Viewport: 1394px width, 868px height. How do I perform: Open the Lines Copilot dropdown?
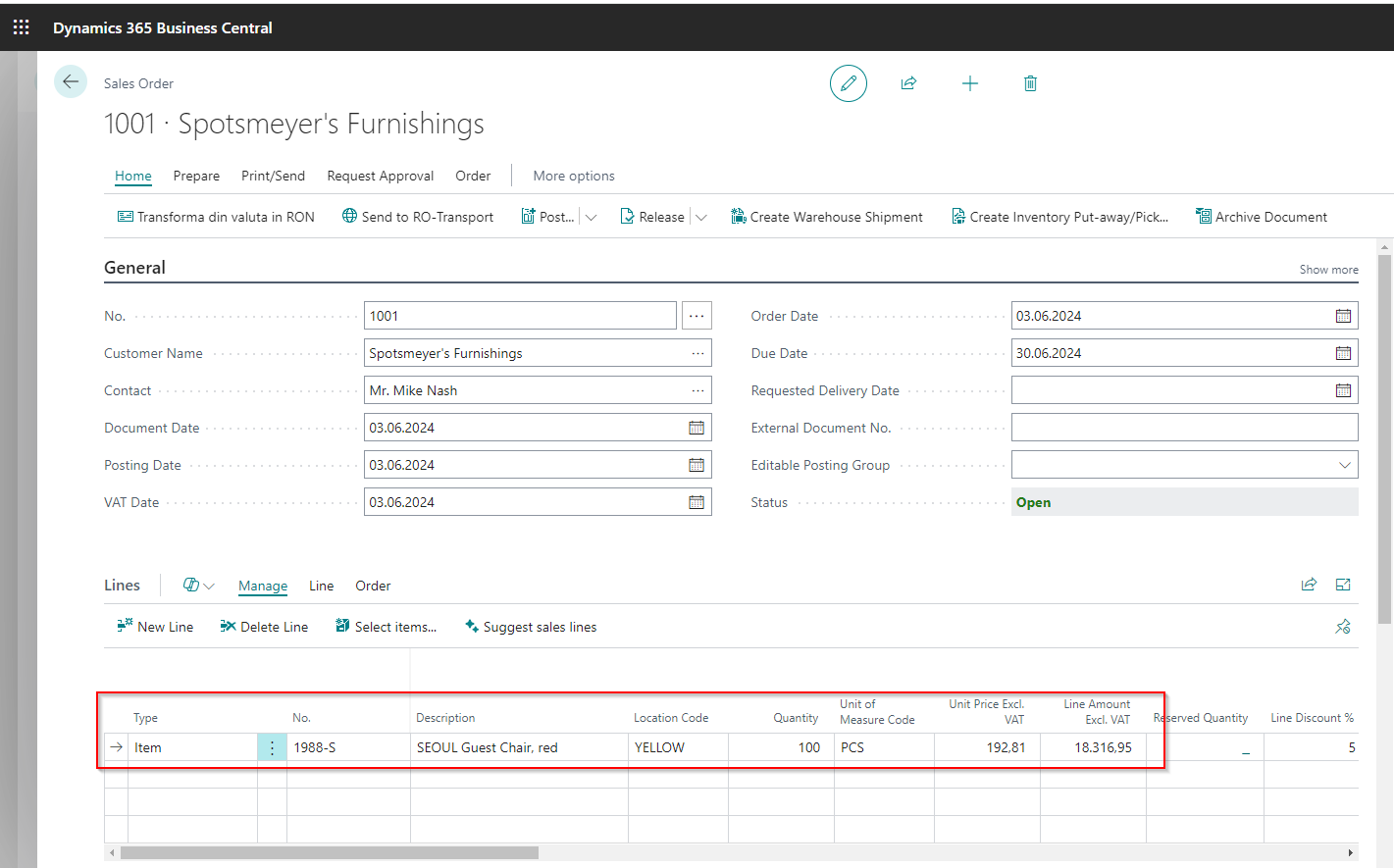click(x=198, y=586)
